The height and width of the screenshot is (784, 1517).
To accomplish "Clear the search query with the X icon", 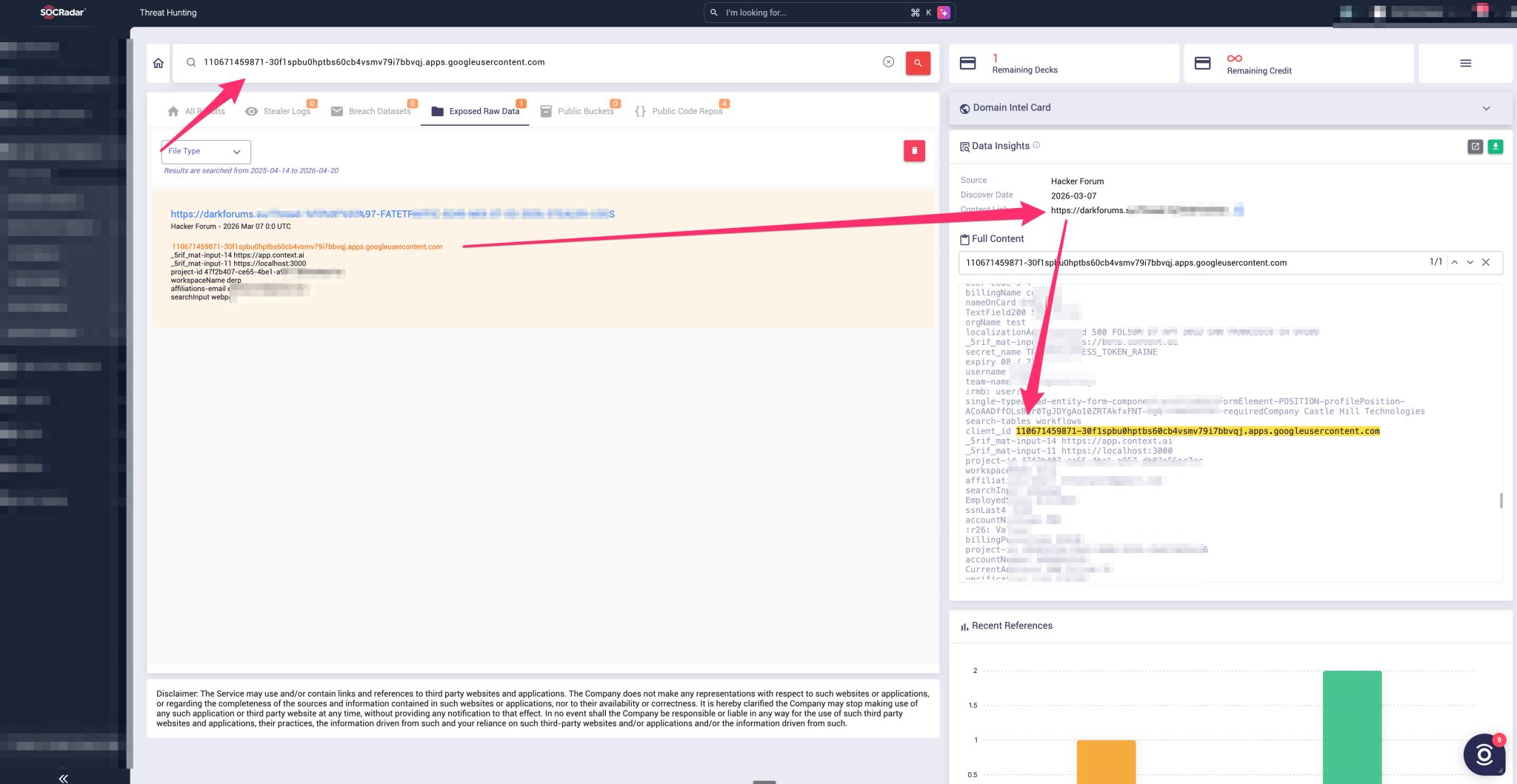I will tap(888, 62).
